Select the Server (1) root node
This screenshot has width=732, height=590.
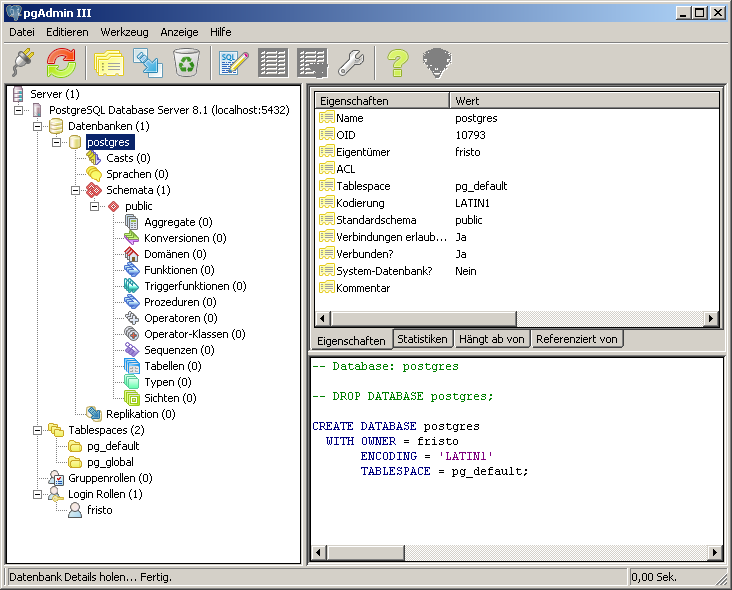55,94
